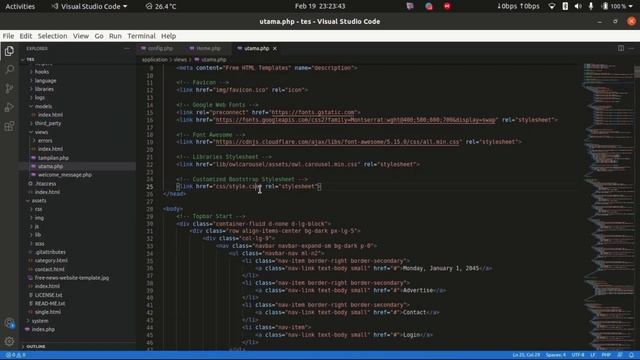640x360 pixels.
Task: Click the volume speaker icon in top bar
Action: [578, 6]
